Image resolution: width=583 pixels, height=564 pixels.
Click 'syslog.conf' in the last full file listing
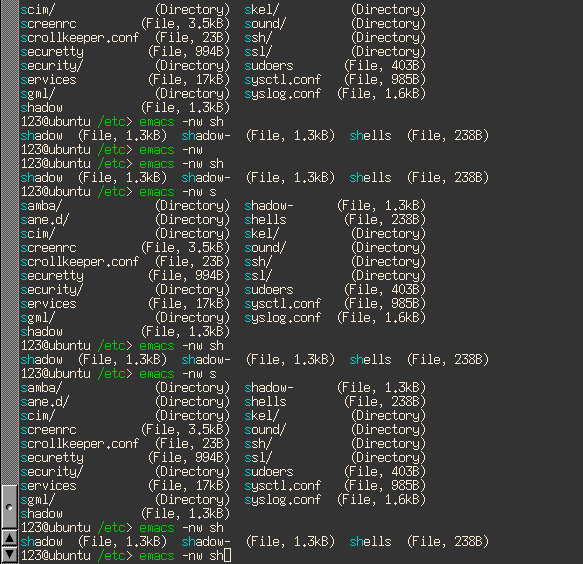[283, 500]
